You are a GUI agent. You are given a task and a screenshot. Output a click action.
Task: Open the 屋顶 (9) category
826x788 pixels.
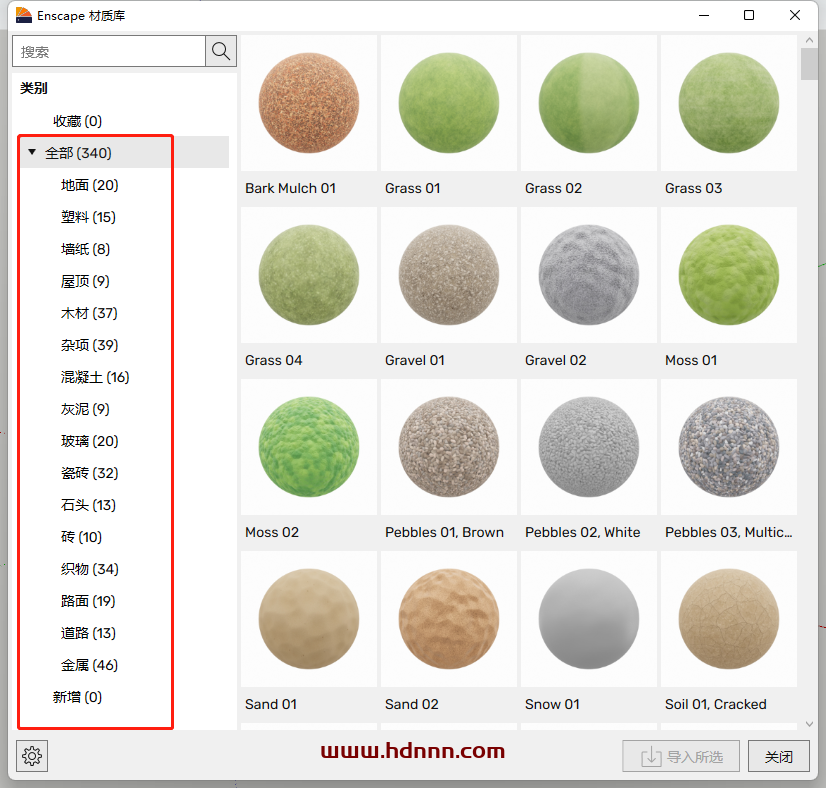85,281
